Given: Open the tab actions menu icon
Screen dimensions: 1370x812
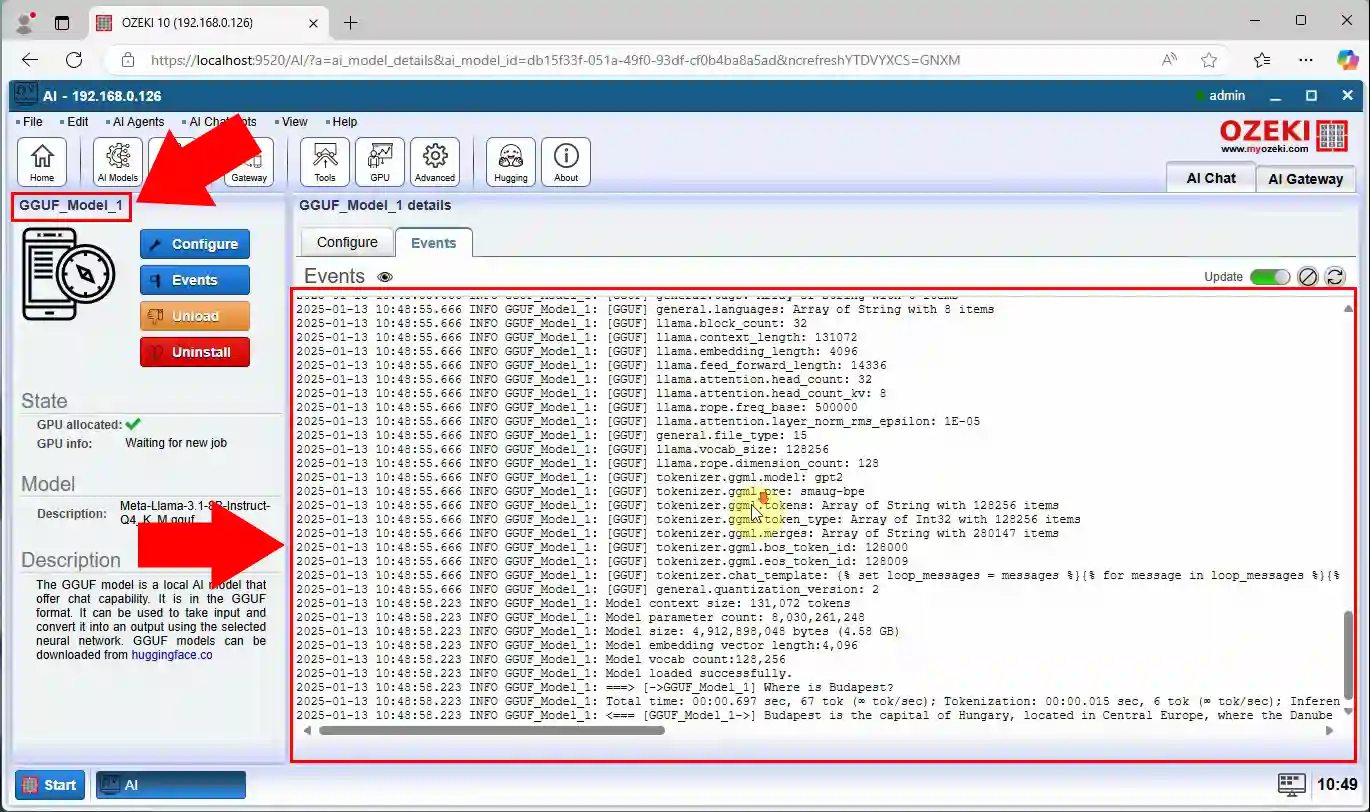Looking at the screenshot, I should 62,23.
